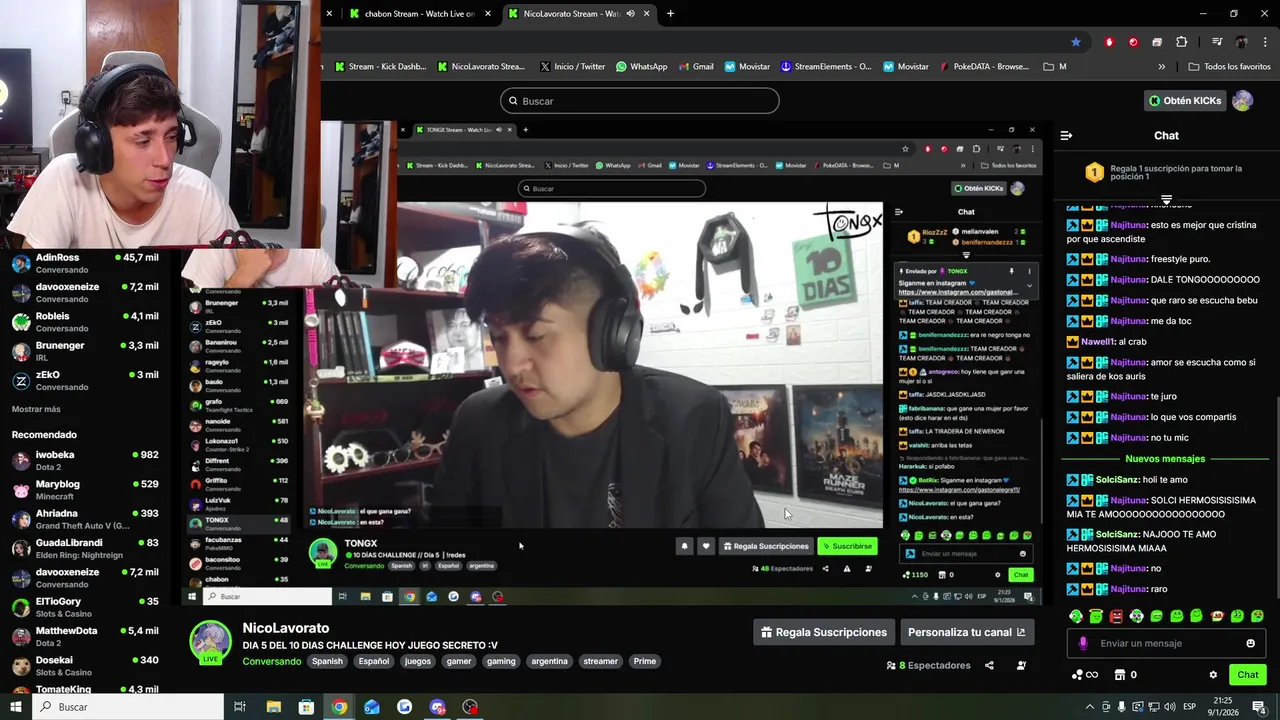Open the PokeDATA bookmark
This screenshot has height=720, width=1280.
pos(985,67)
